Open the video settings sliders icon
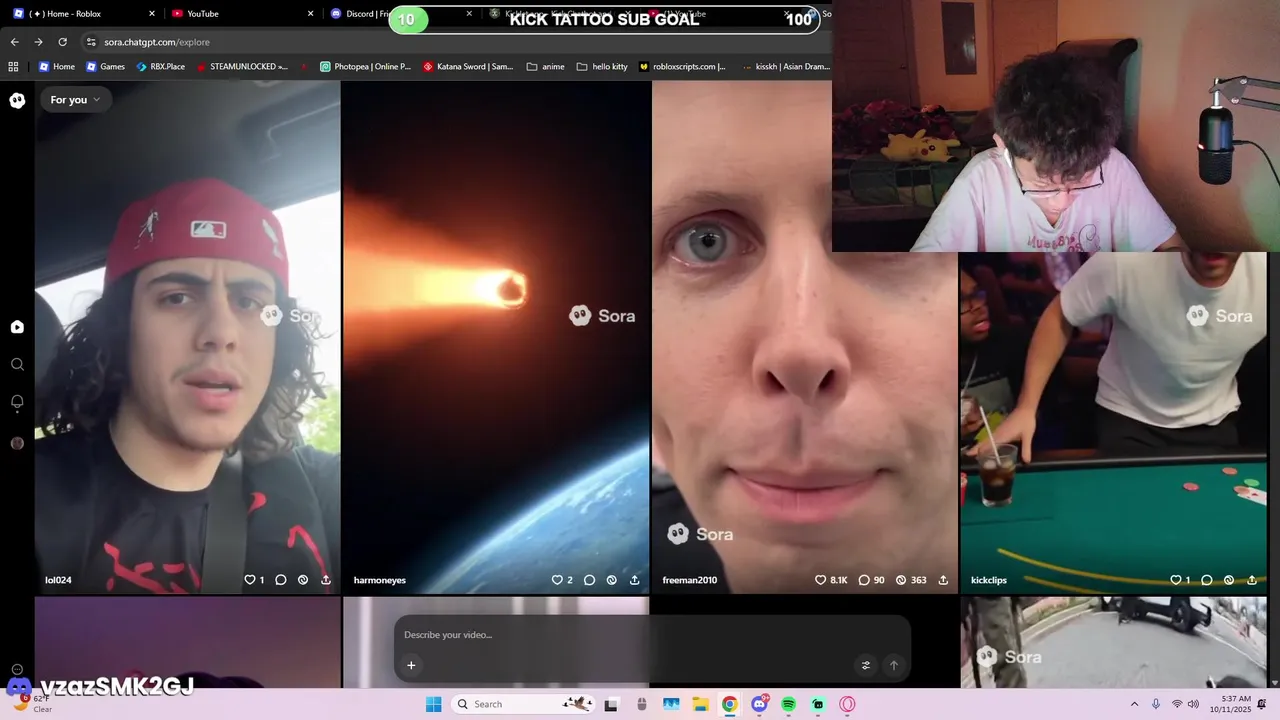This screenshot has width=1280, height=720. [x=866, y=665]
